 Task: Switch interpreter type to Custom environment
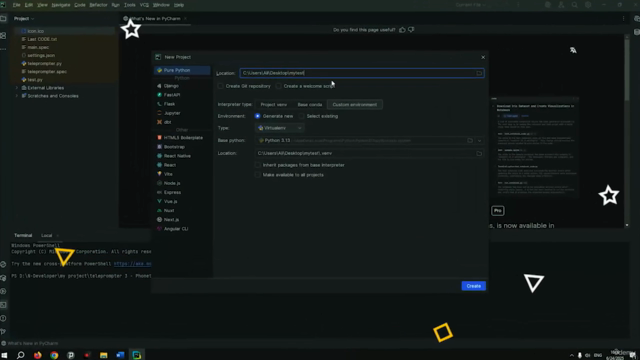(355, 104)
